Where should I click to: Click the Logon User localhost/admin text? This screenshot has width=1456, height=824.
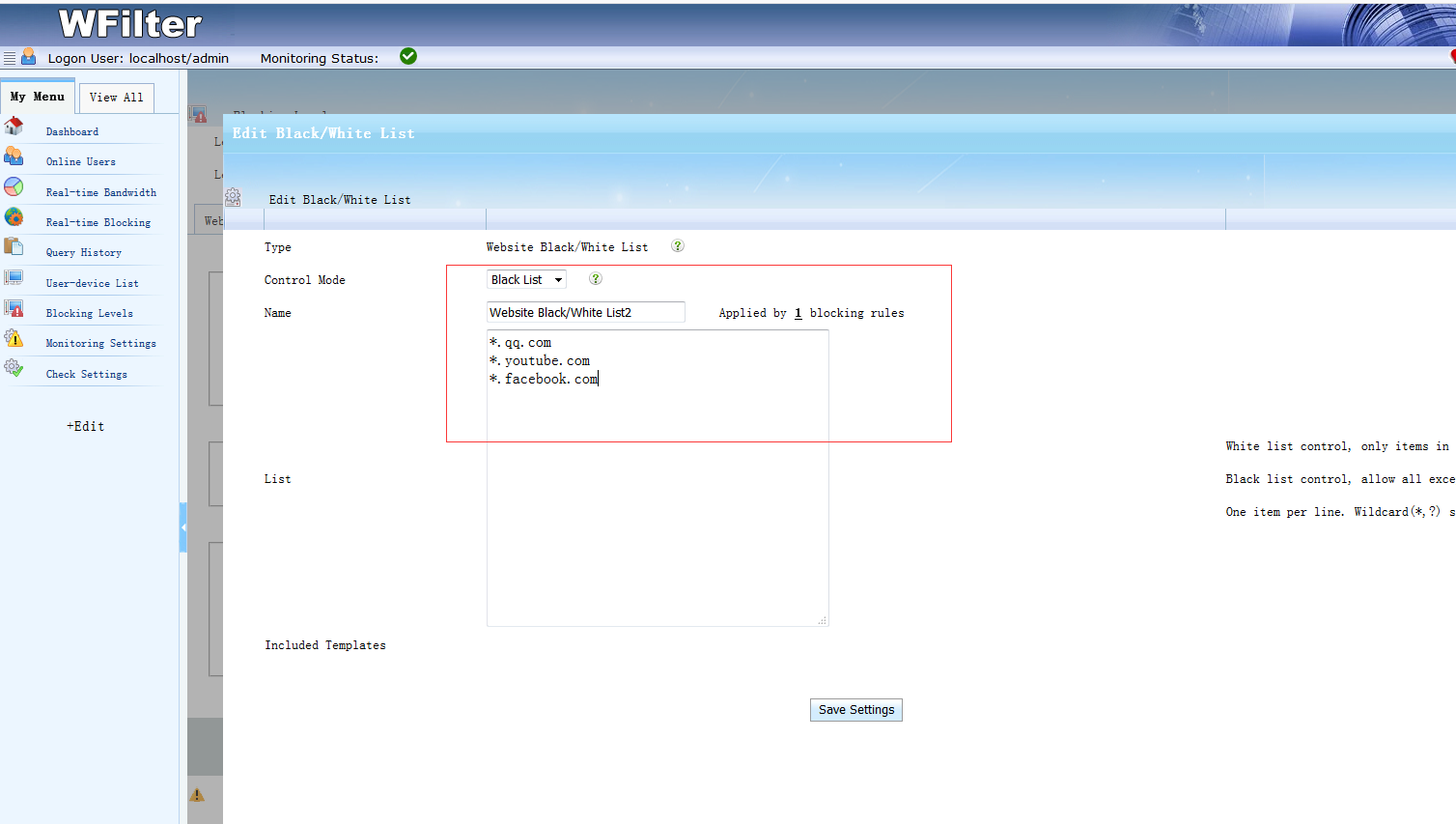pyautogui.click(x=138, y=58)
